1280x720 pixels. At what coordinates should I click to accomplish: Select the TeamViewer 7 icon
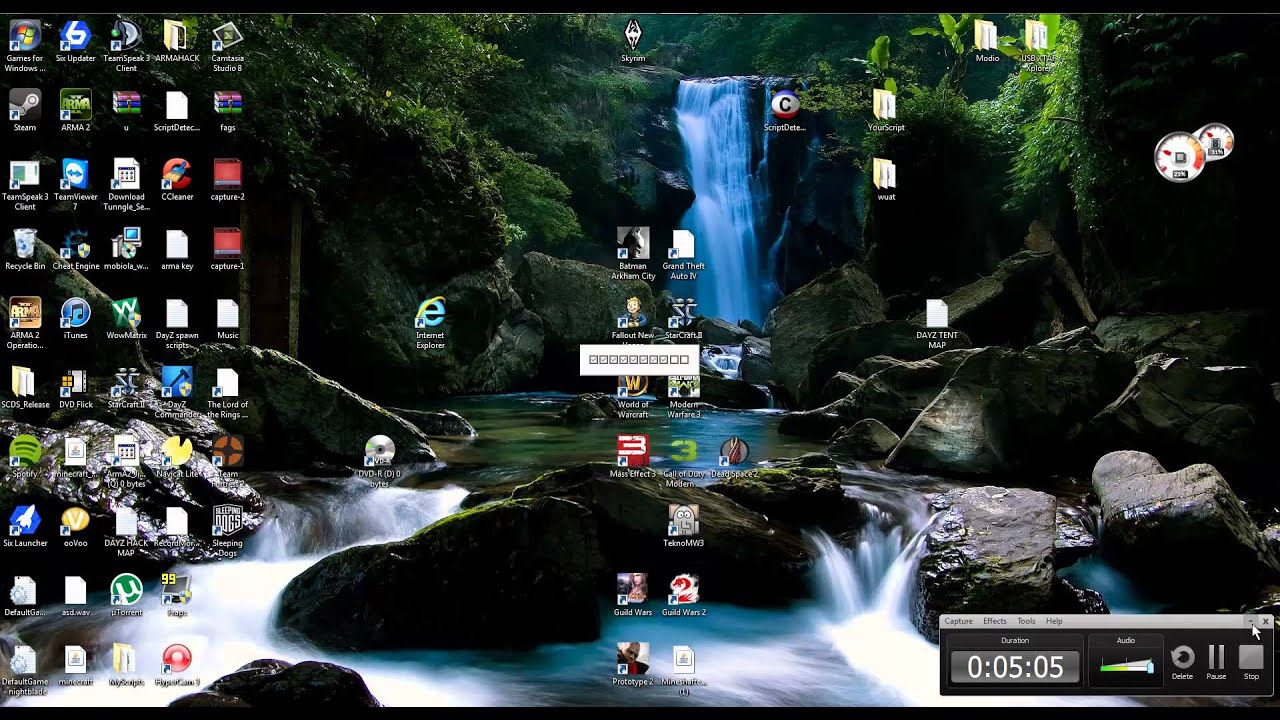[75, 184]
